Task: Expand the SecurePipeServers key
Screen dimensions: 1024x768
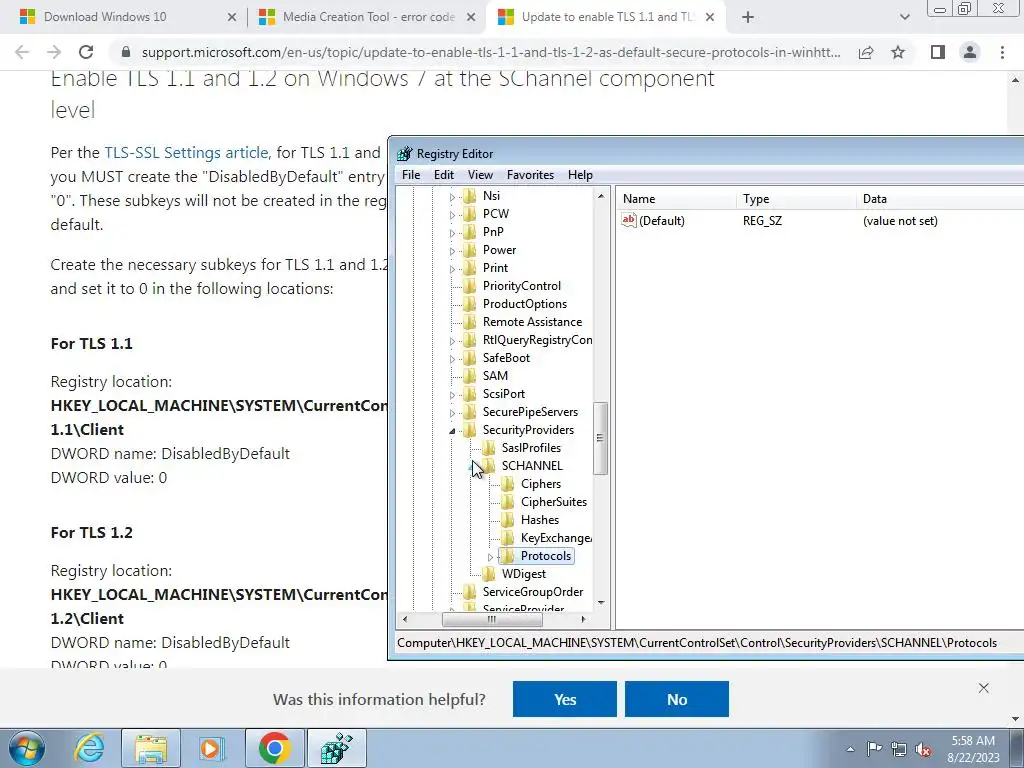Action: click(x=452, y=413)
